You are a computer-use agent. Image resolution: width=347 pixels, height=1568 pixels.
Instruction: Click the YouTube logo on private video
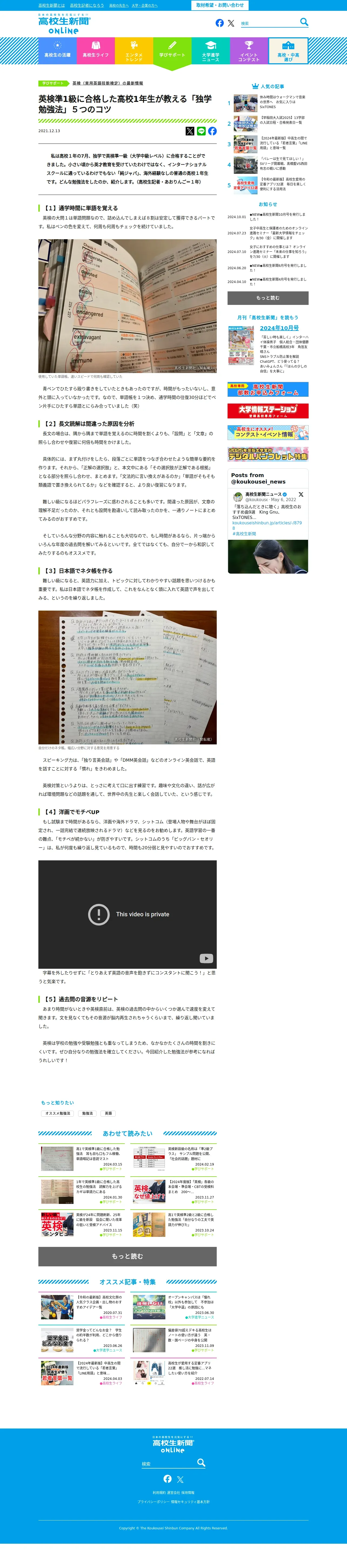point(206,958)
